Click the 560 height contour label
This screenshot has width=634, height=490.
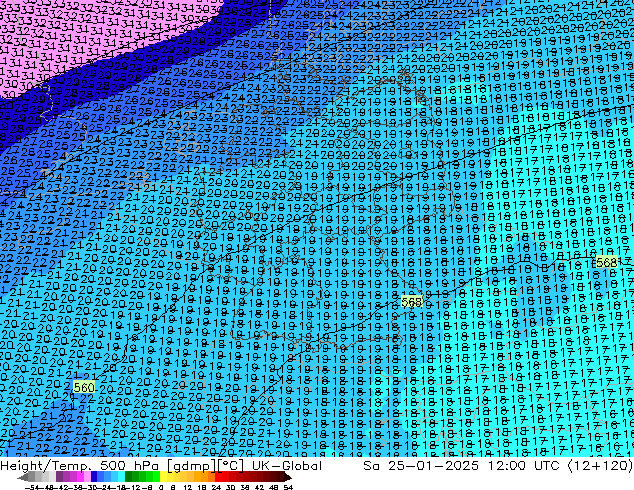click(x=84, y=387)
